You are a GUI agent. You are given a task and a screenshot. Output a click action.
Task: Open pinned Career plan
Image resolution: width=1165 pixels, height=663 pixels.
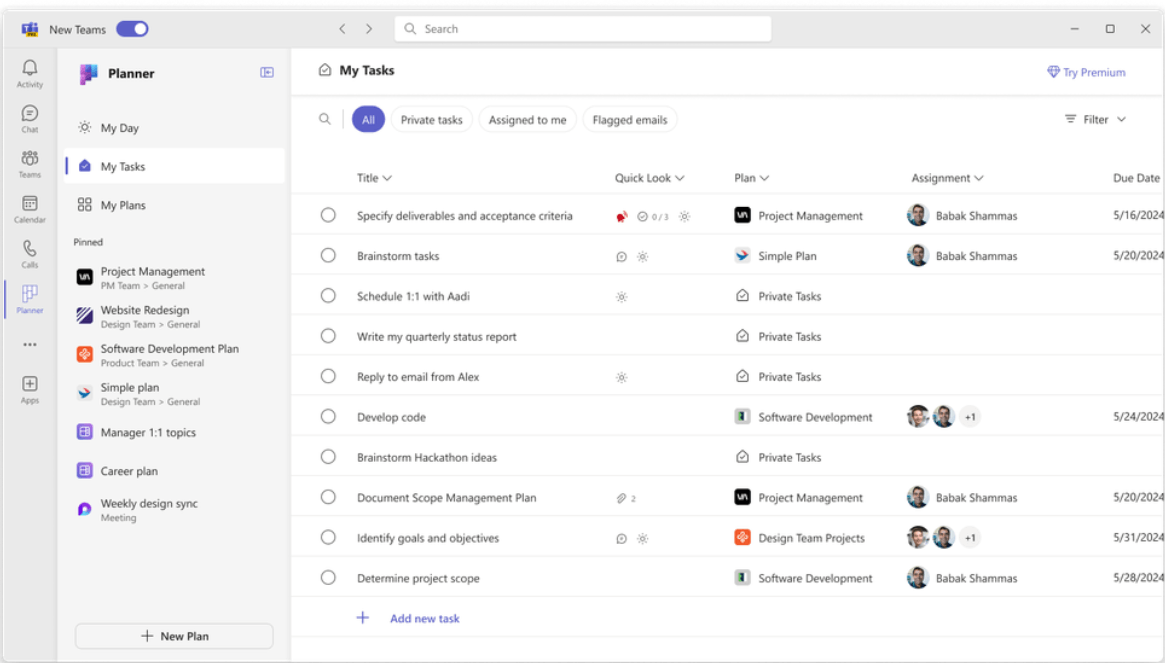pos(175,471)
